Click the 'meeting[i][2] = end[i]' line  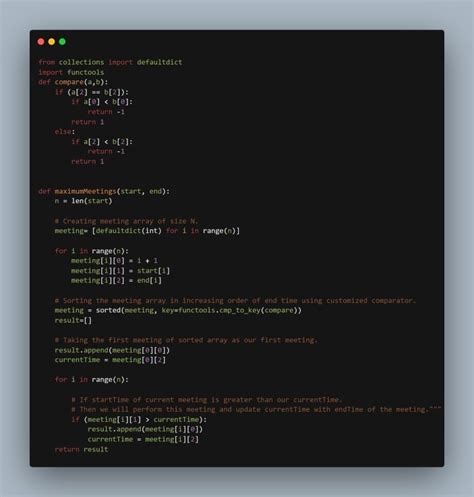(116, 280)
